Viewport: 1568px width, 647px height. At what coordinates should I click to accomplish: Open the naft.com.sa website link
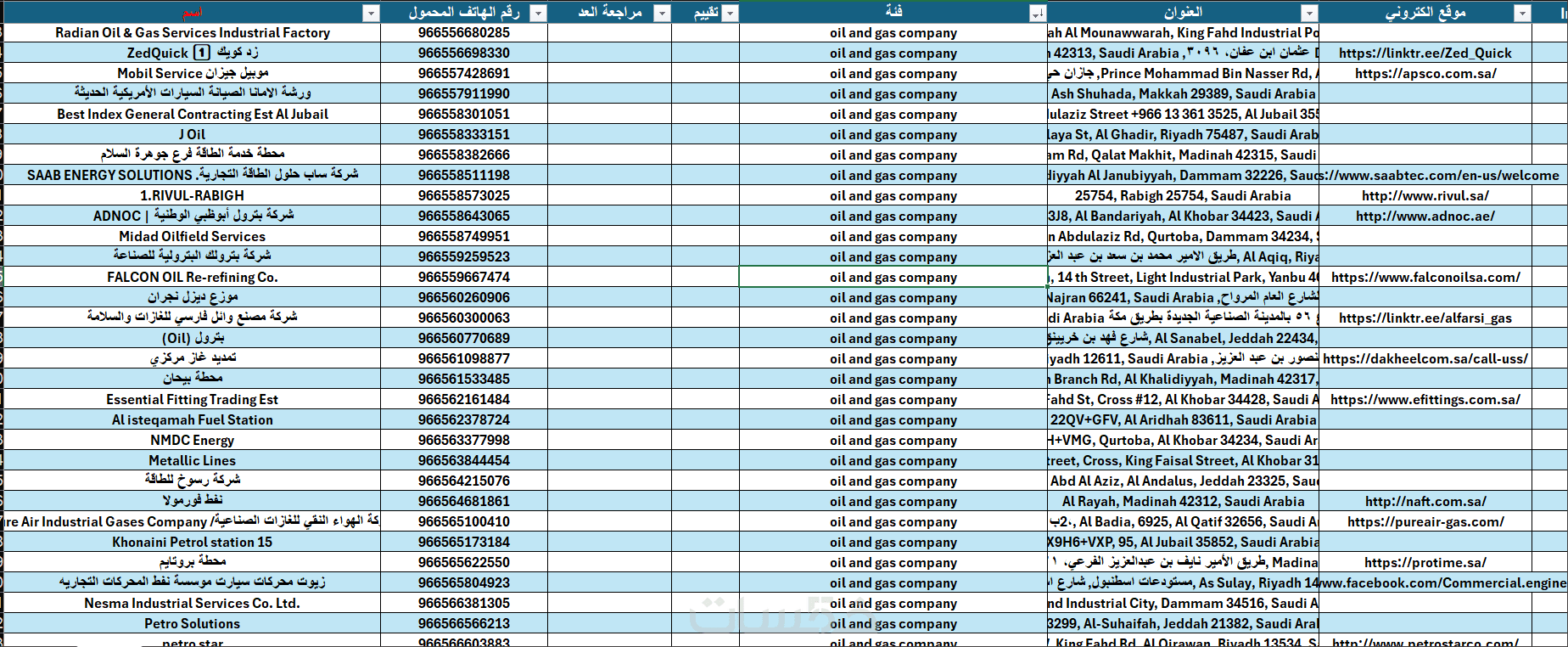pos(1425,501)
